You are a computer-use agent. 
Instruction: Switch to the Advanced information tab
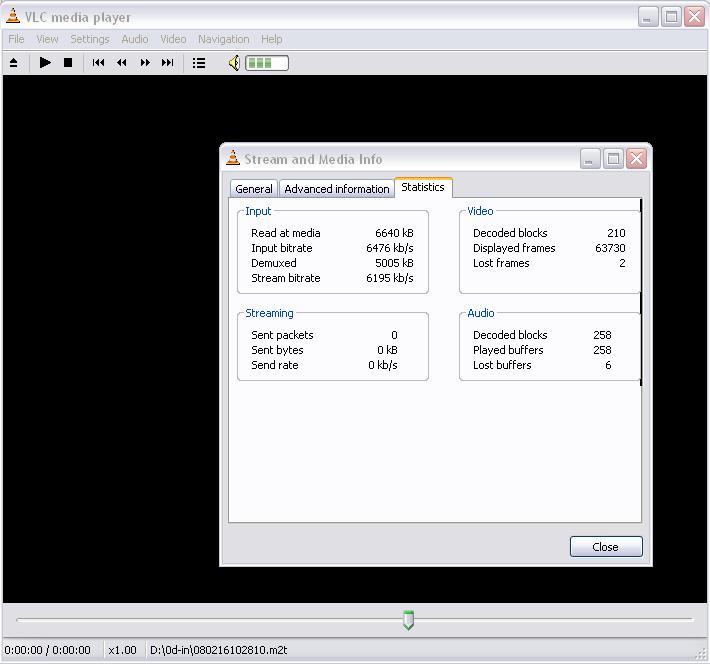tap(336, 189)
